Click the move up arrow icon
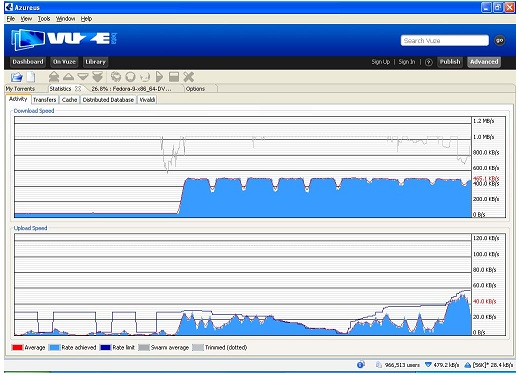 [x=68, y=77]
